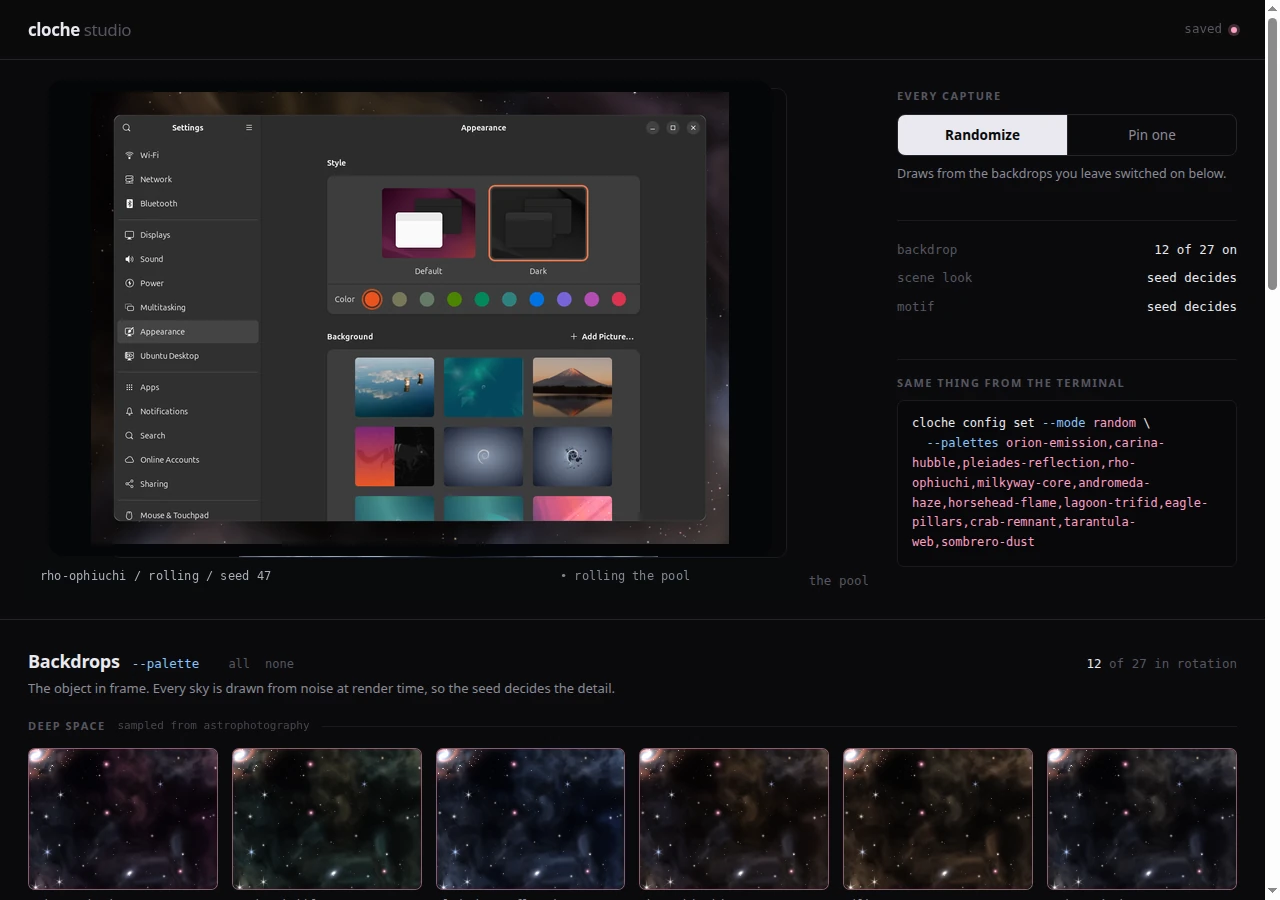Viewport: 1280px width, 900px height.
Task: Select the purple accent color
Action: click(x=564, y=299)
